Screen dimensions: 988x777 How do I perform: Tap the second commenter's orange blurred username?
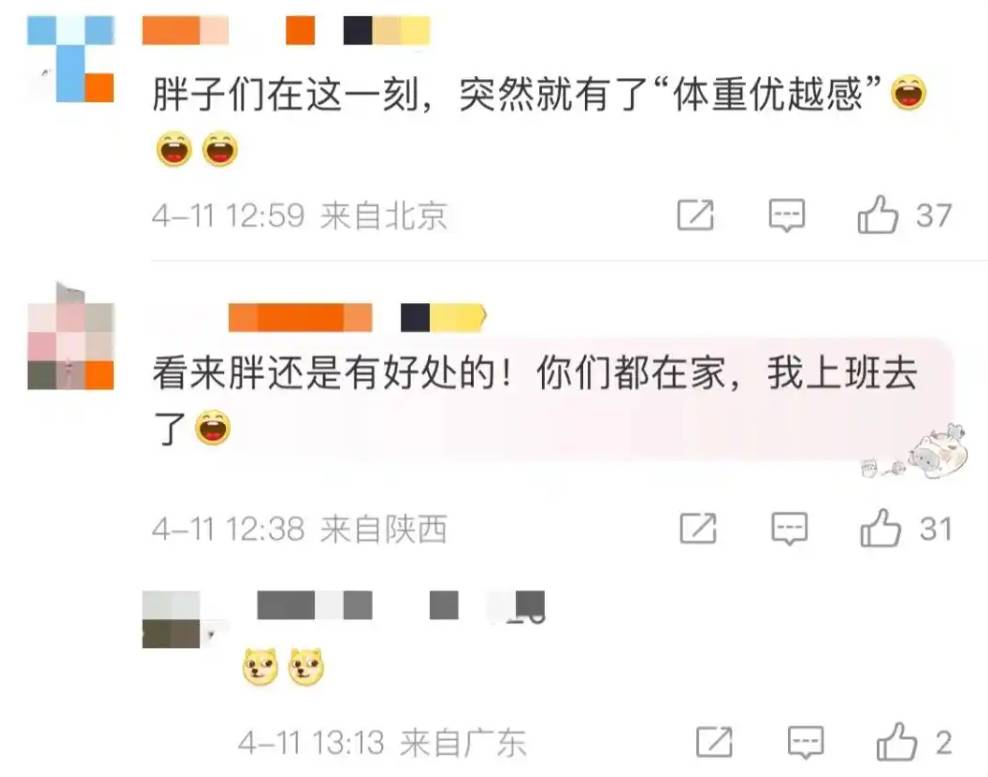tap(300, 318)
